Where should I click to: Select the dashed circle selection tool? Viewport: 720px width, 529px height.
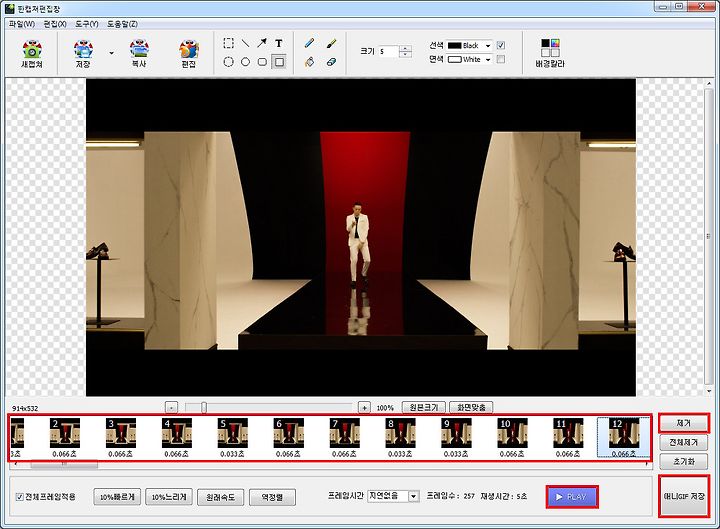228,62
